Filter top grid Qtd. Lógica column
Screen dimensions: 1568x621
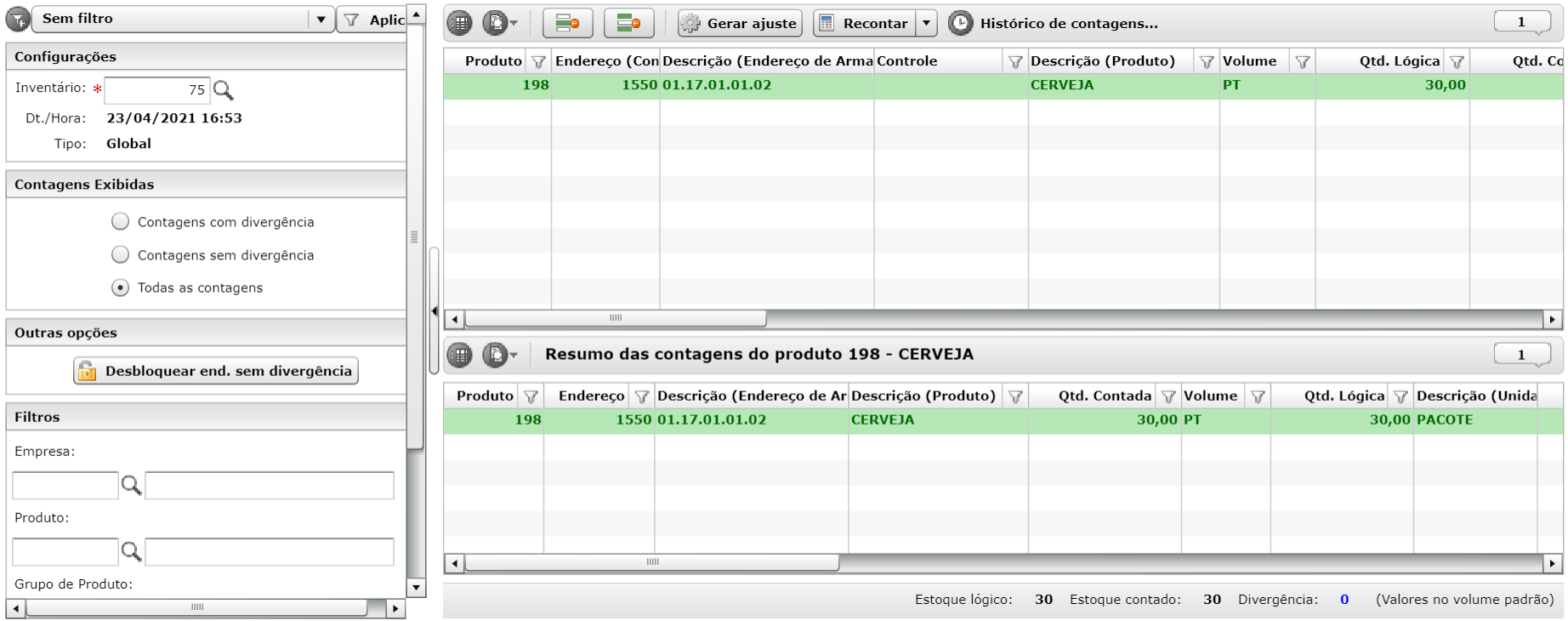1457,61
